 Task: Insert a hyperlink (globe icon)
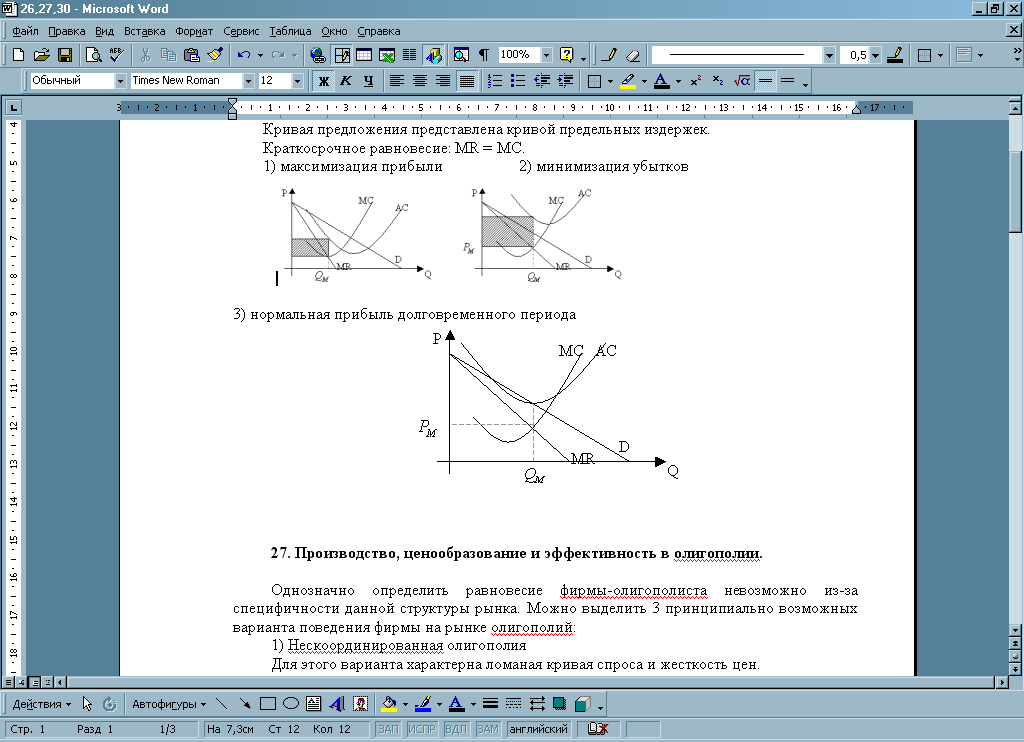317,55
